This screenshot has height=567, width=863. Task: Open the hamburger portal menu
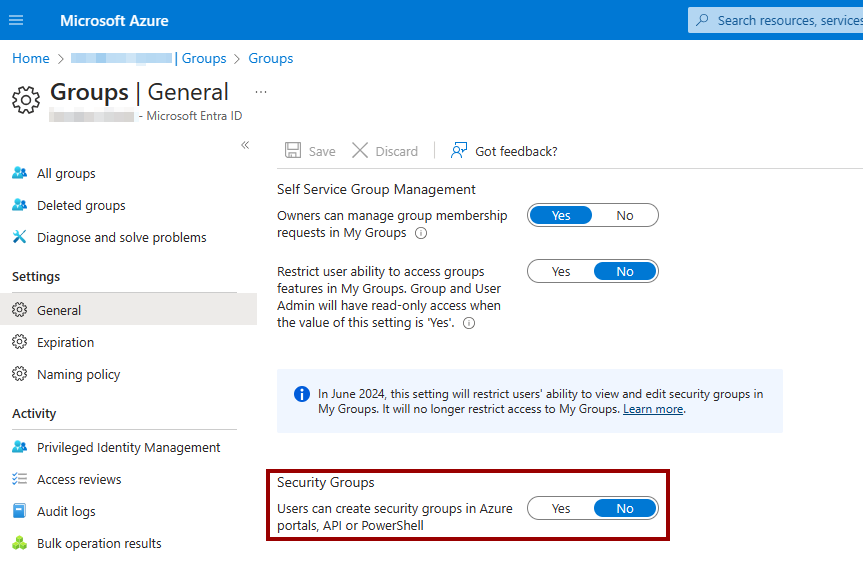point(16,20)
